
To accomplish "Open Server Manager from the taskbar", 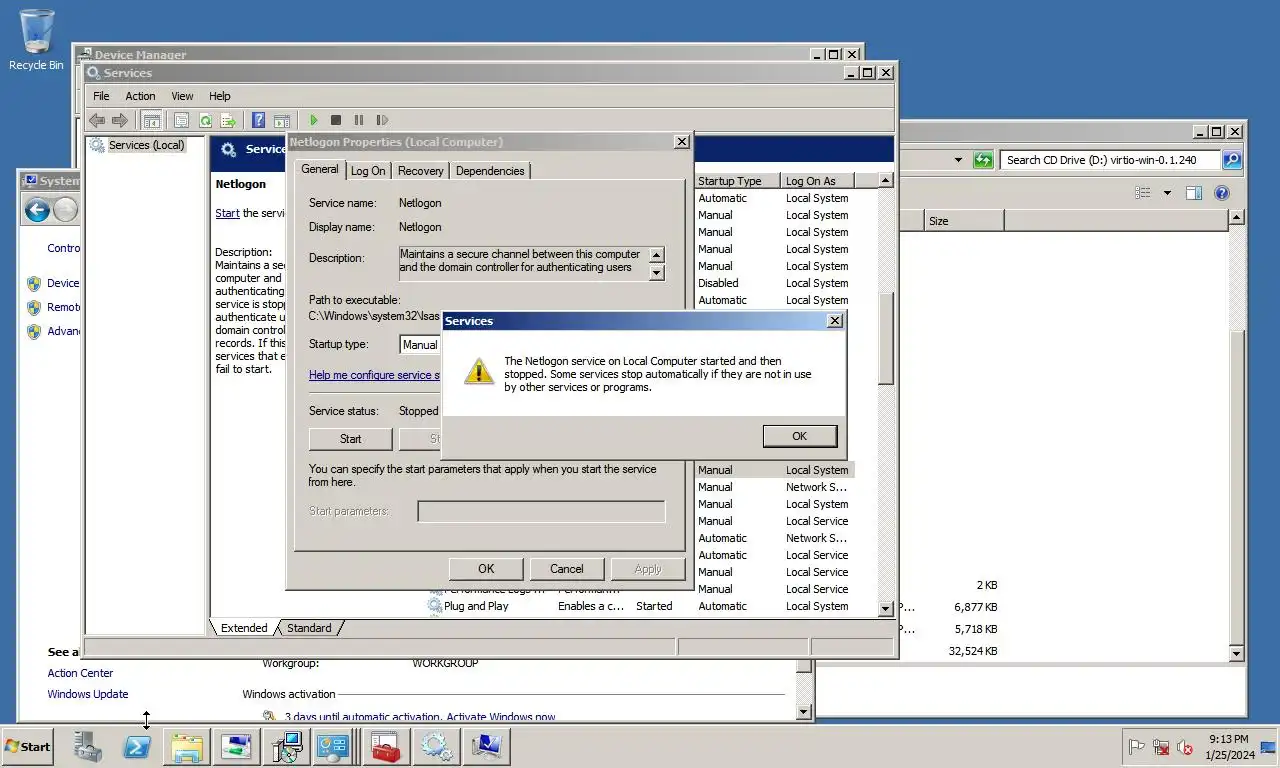I will (x=87, y=746).
